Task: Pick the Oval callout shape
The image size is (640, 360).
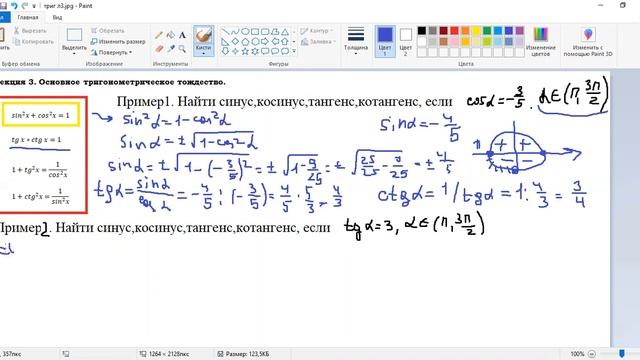Action: click(x=275, y=51)
